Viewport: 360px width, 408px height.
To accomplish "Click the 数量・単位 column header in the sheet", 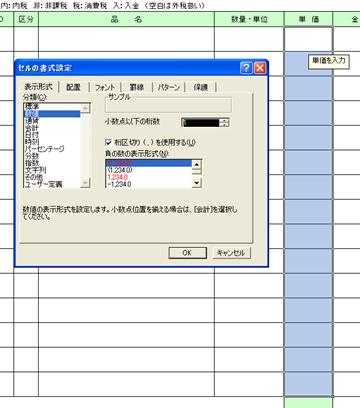I will coord(249,19).
